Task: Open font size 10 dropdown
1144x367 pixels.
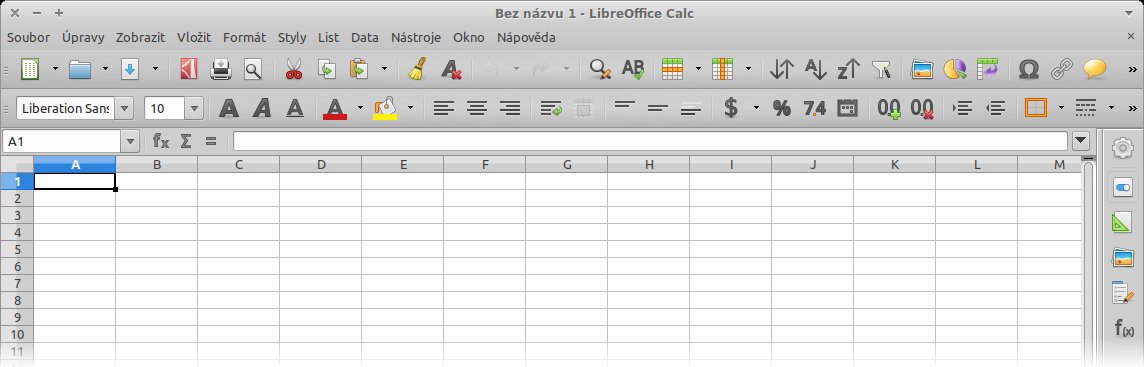Action: coord(194,109)
